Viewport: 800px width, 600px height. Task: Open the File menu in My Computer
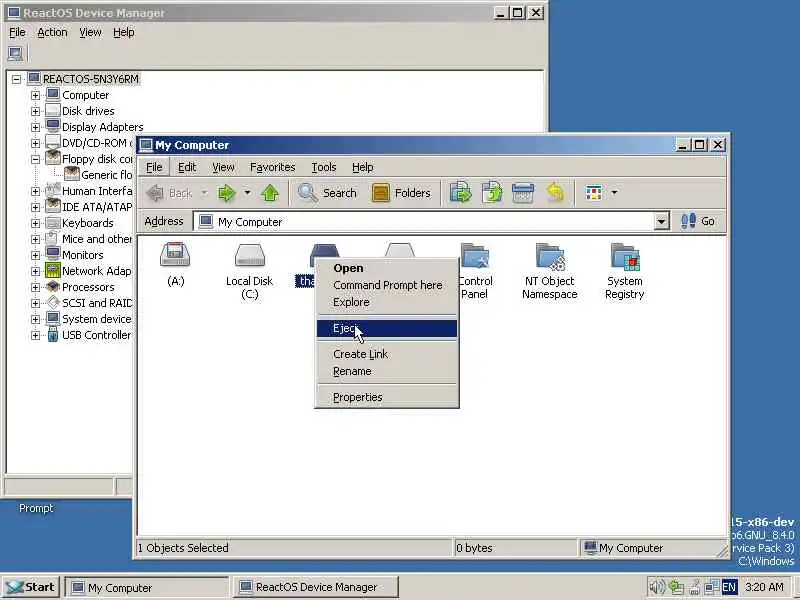click(x=154, y=167)
